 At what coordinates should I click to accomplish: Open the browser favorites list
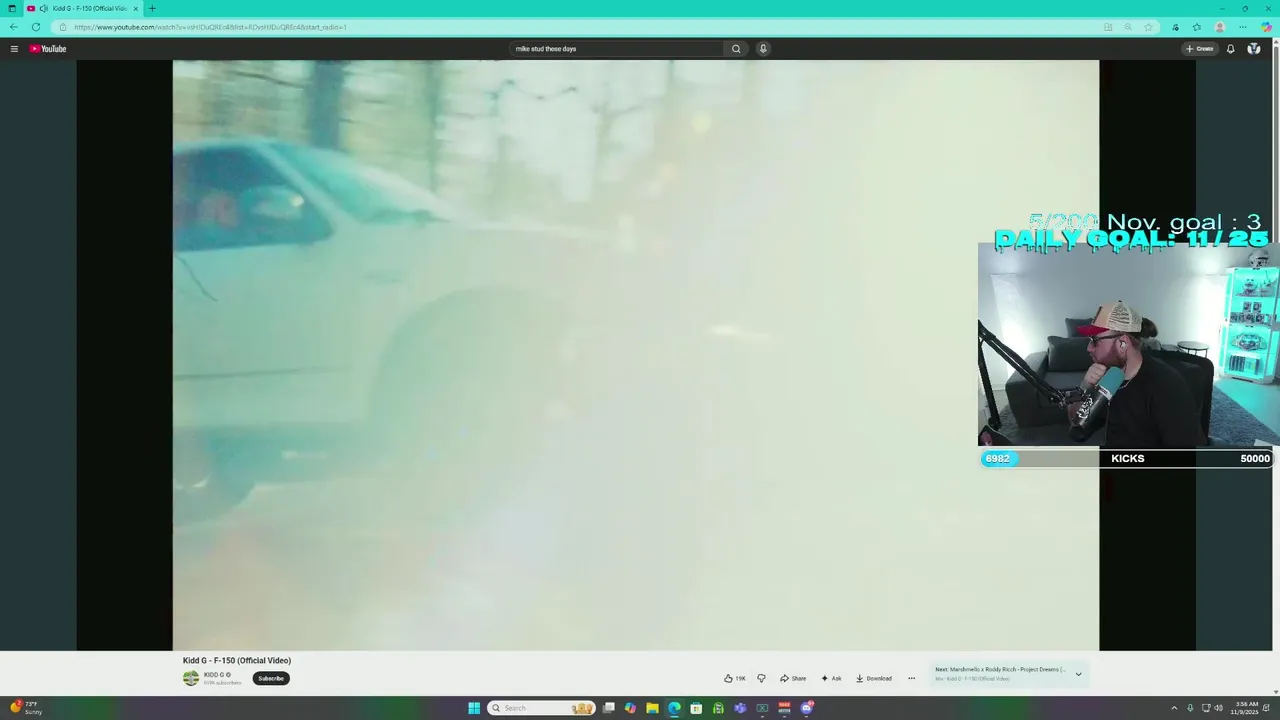[x=1197, y=27]
